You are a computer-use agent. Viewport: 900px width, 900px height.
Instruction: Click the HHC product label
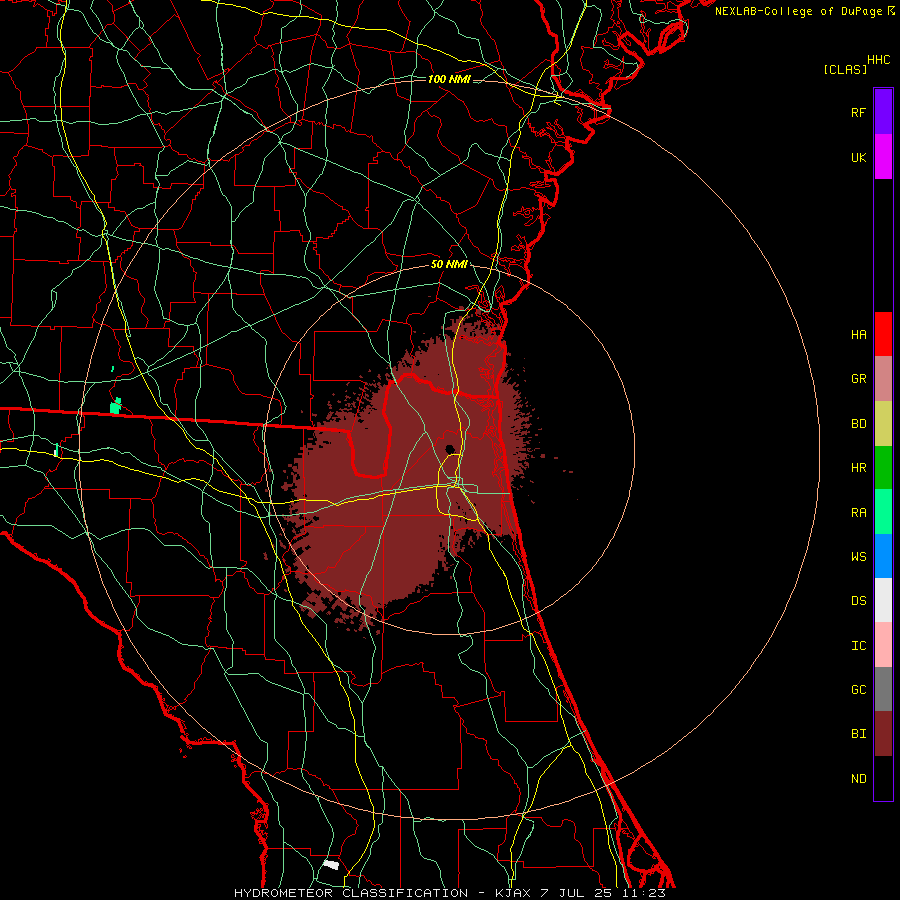pyautogui.click(x=878, y=59)
